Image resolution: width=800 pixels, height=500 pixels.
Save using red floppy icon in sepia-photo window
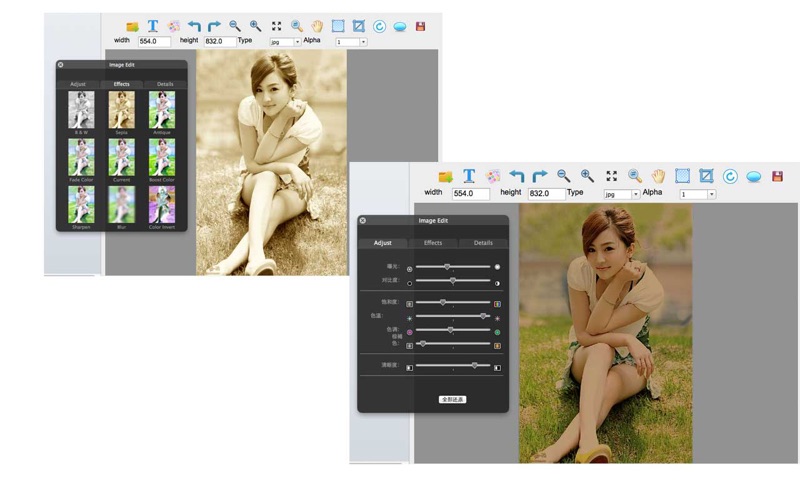pos(420,27)
